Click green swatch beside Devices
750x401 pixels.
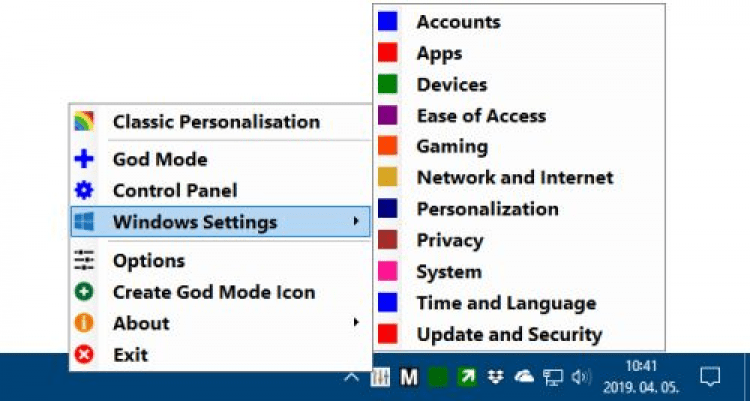387,84
